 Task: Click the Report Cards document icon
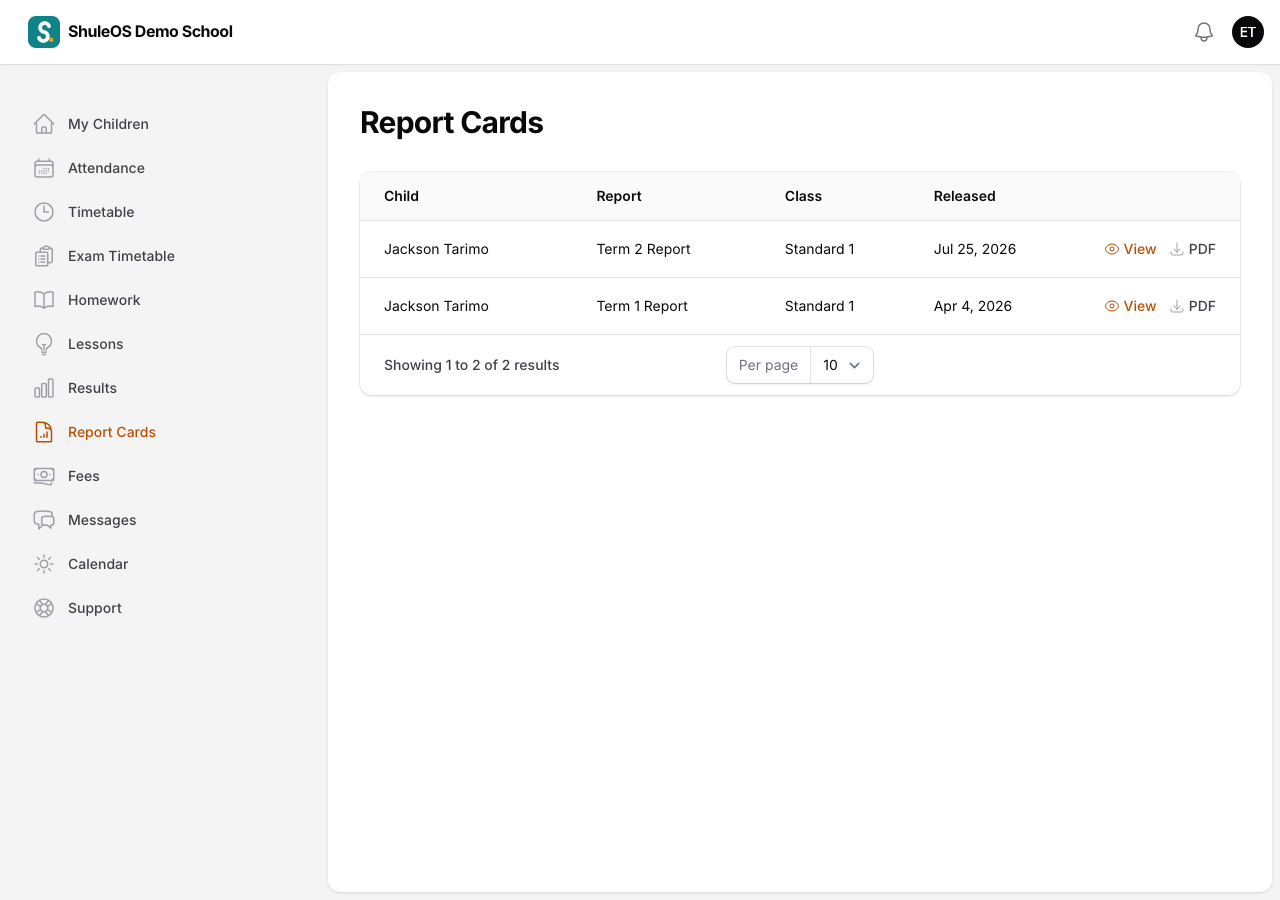point(44,432)
